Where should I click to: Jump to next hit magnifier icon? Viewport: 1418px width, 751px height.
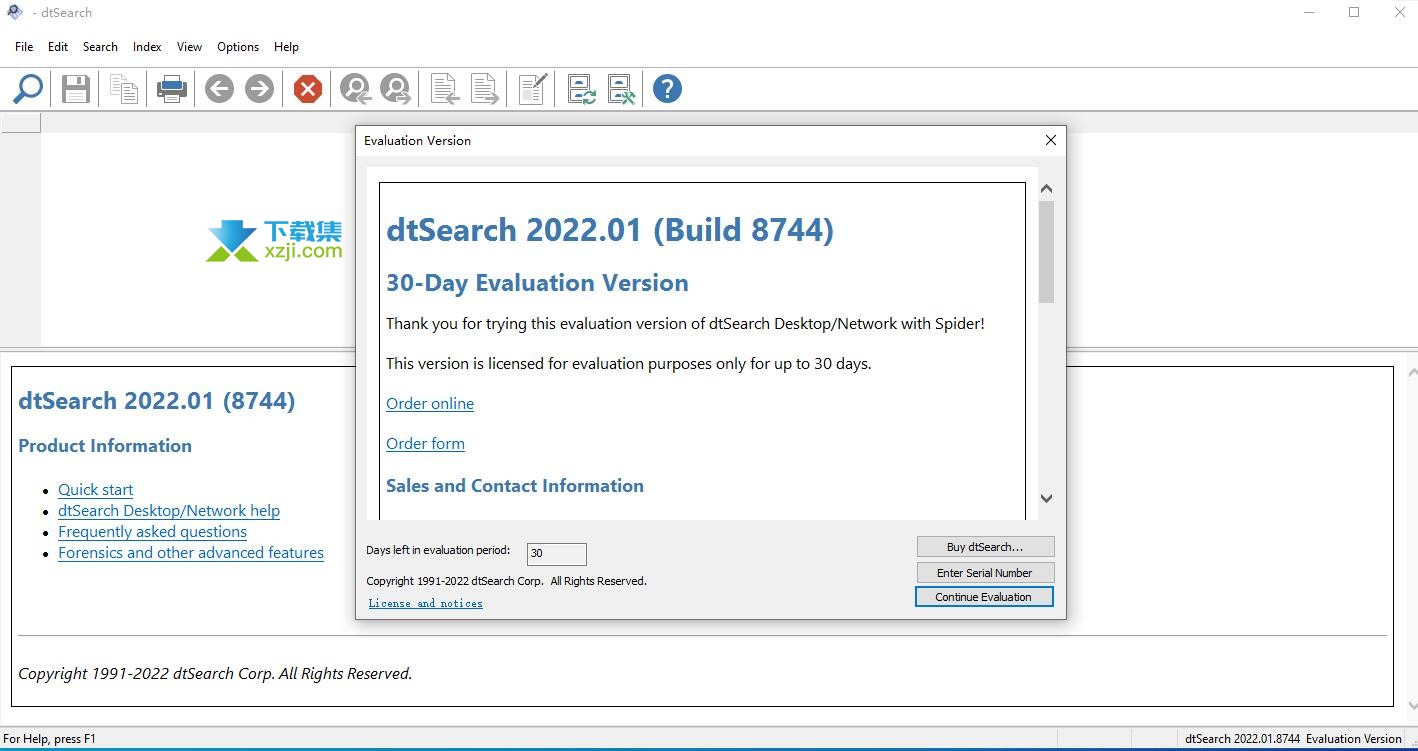click(396, 89)
